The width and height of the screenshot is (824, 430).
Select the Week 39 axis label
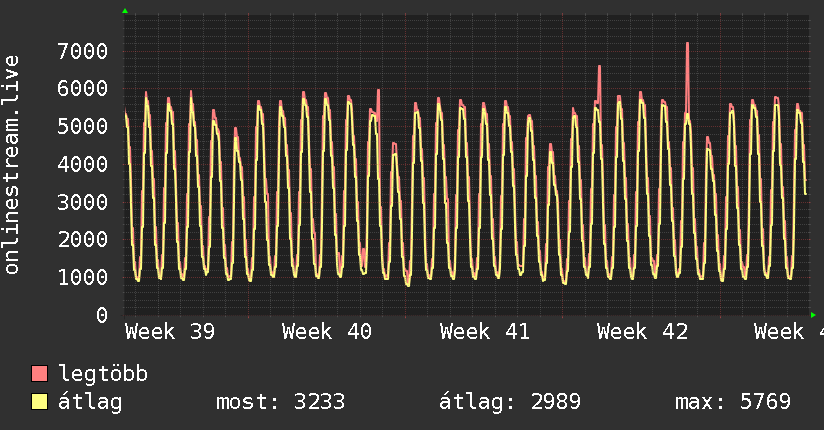(x=170, y=332)
